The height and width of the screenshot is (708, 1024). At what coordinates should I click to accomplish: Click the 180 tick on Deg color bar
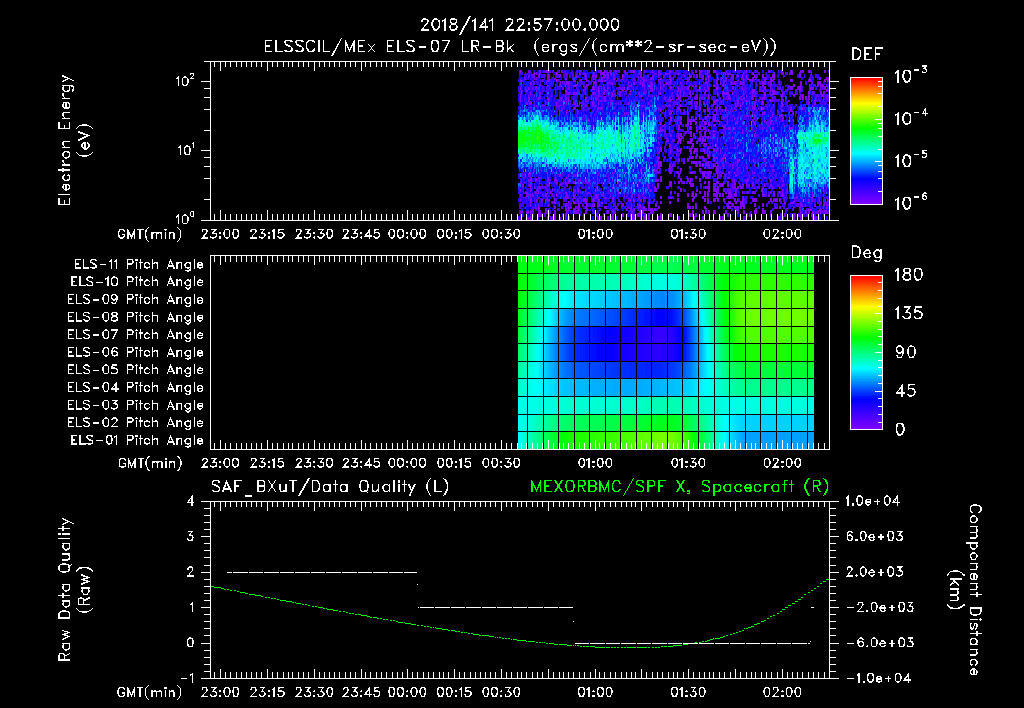[908, 274]
